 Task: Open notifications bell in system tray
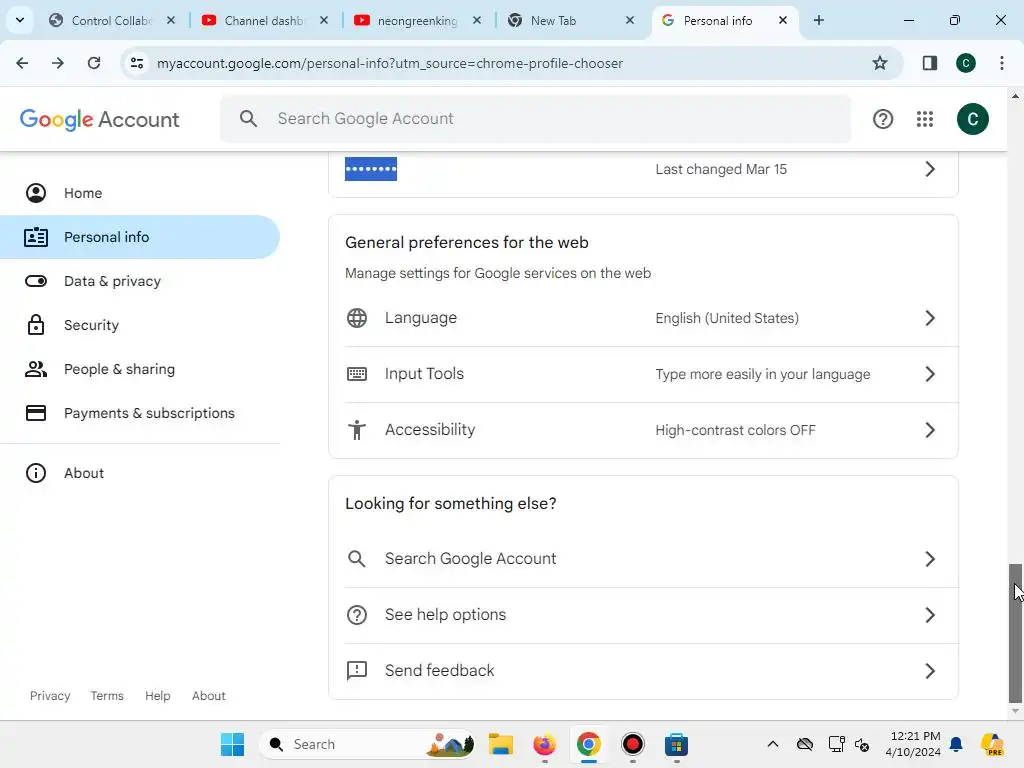[x=956, y=744]
